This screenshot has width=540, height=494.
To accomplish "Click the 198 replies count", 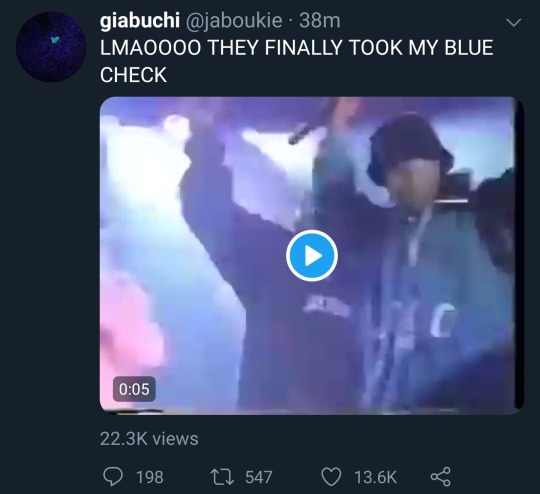I will point(150,477).
